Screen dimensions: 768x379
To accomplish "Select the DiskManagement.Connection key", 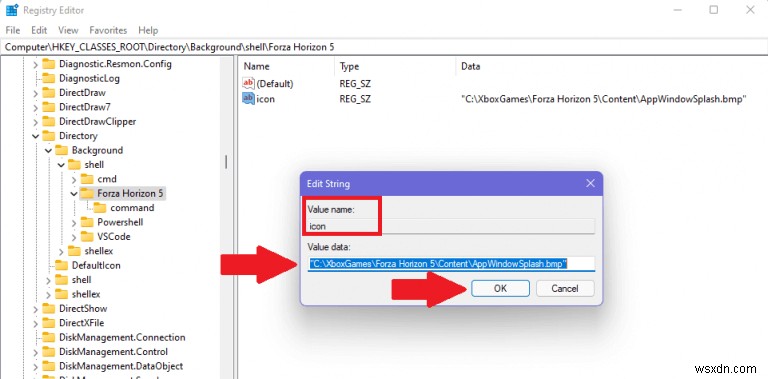I will 122,337.
